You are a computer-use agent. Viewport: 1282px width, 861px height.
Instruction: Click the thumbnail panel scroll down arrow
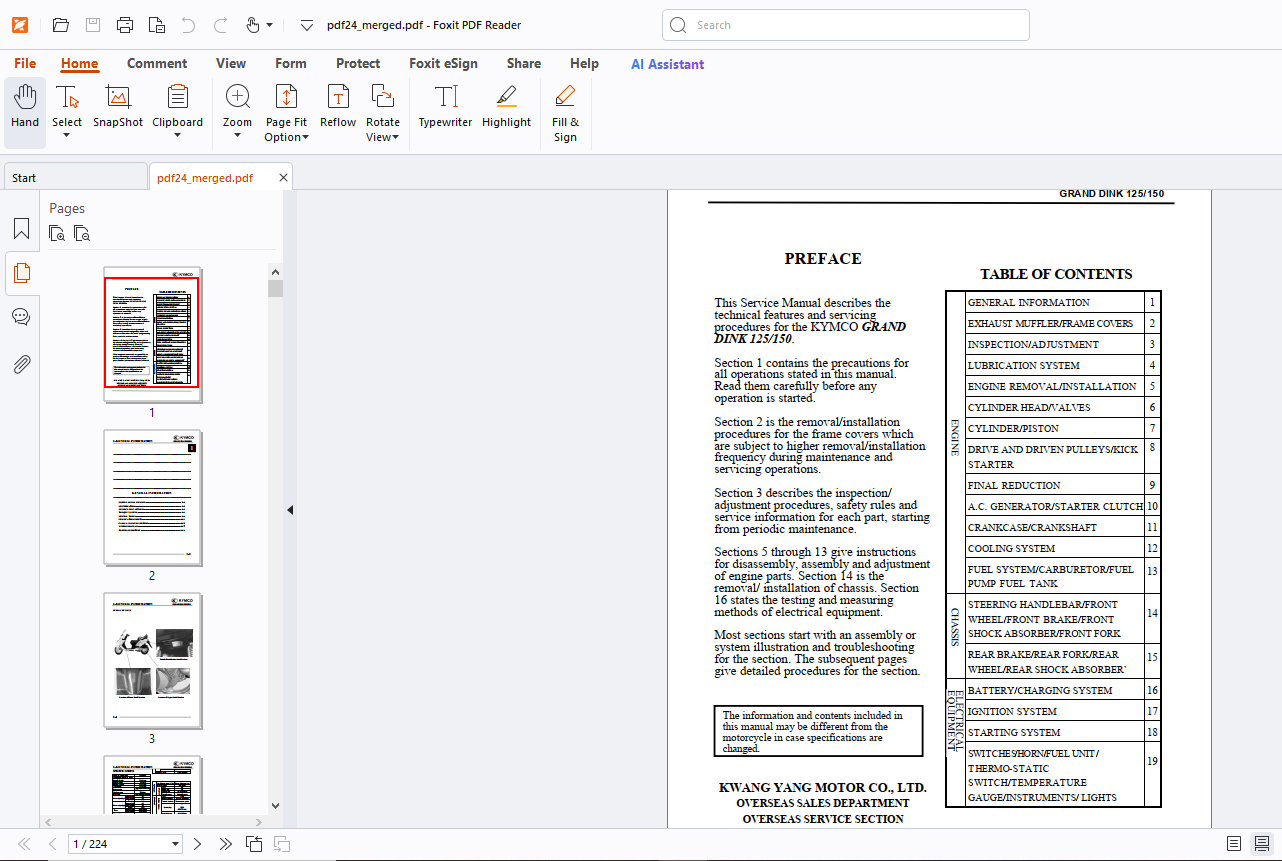click(275, 806)
